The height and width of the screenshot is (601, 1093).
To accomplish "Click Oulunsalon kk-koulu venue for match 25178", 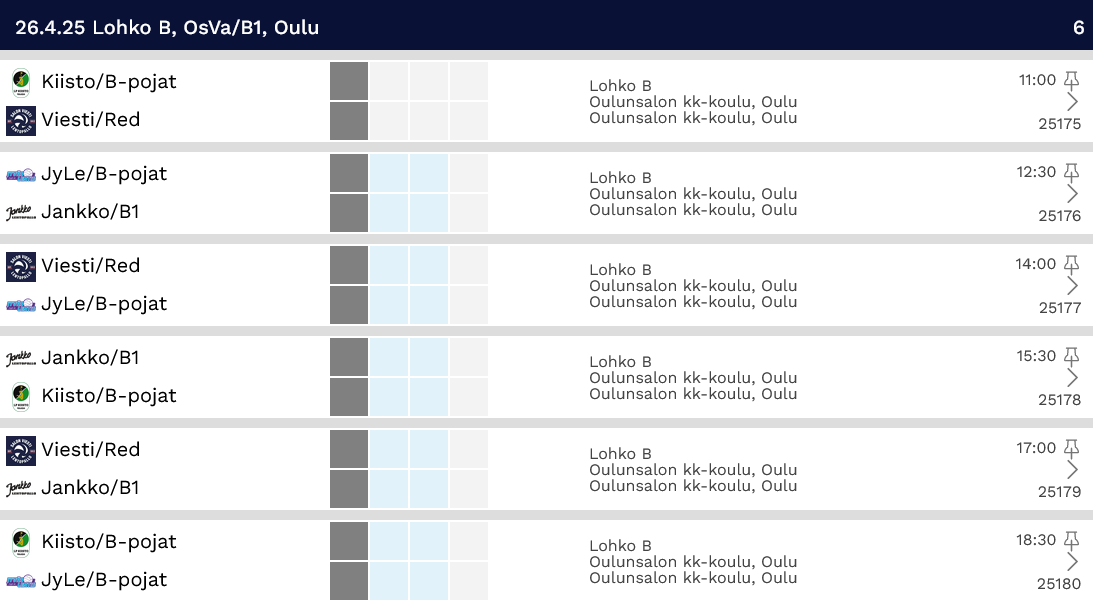I will [693, 378].
